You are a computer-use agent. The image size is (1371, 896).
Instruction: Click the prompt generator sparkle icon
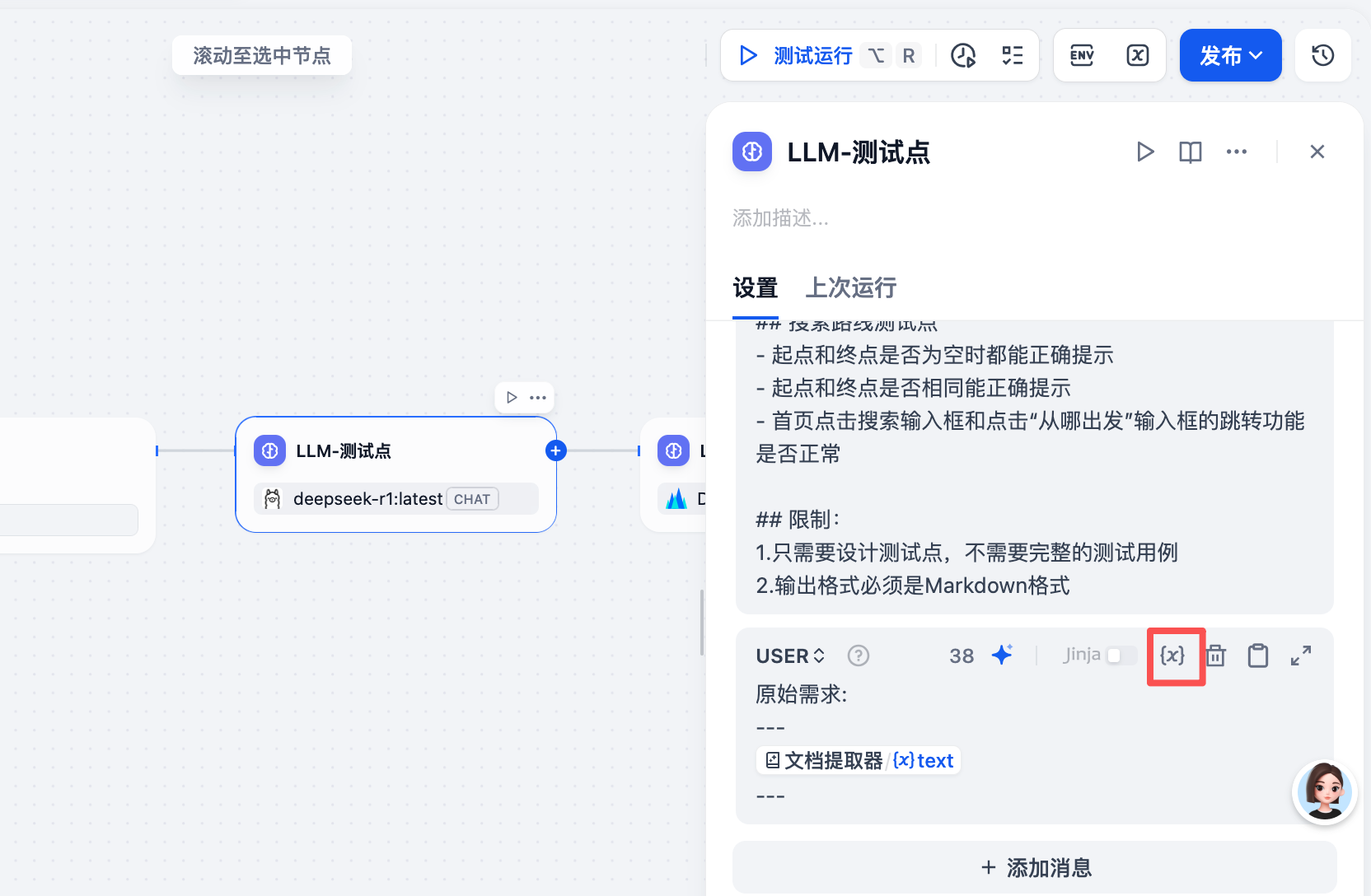click(1003, 655)
